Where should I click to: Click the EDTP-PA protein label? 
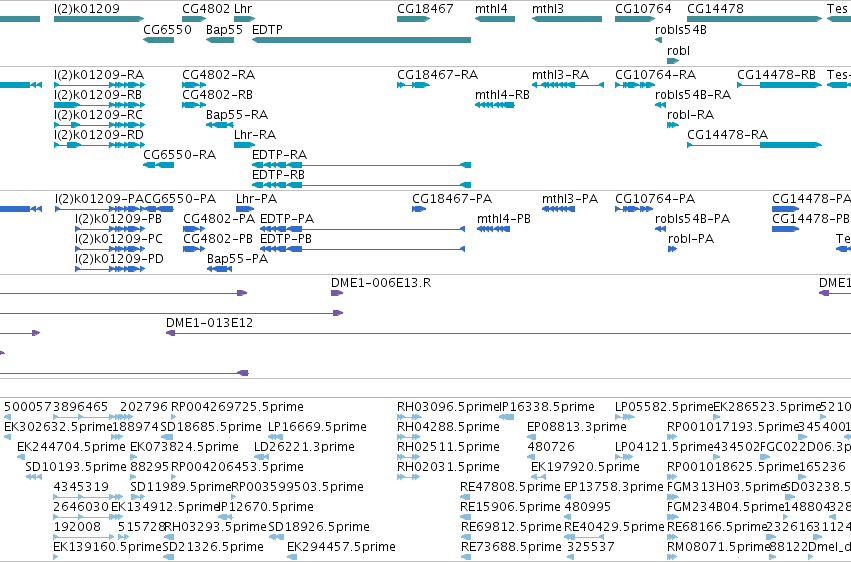pyautogui.click(x=287, y=219)
